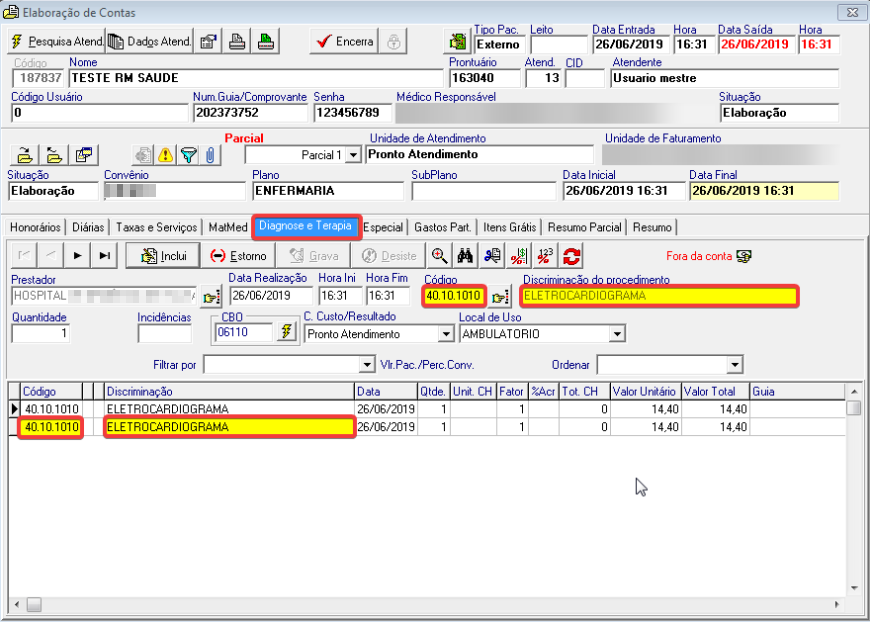The width and height of the screenshot is (870, 622).
Task: Click the yellow warning triangle icon
Action: tap(165, 155)
